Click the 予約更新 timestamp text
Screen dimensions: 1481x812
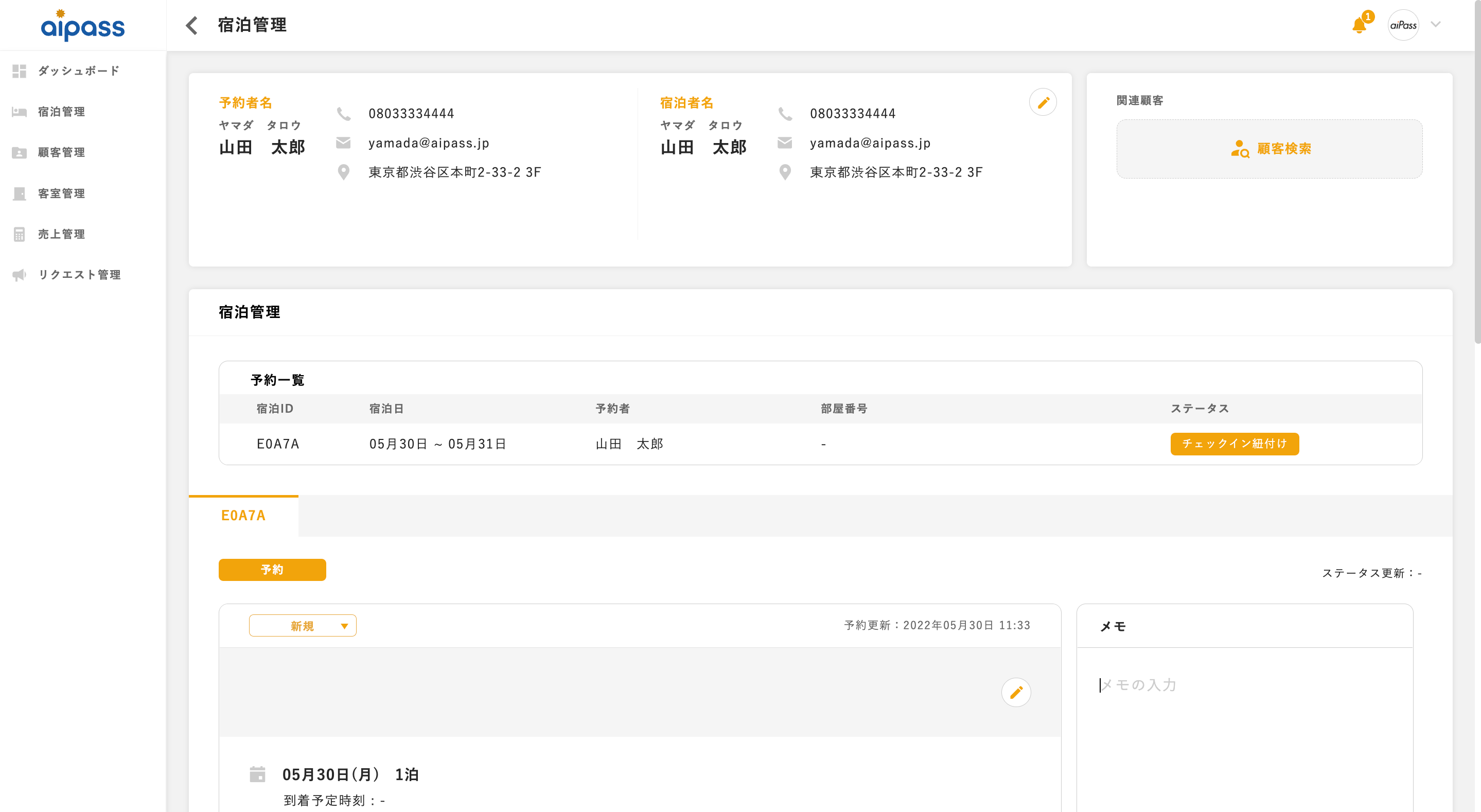[937, 625]
